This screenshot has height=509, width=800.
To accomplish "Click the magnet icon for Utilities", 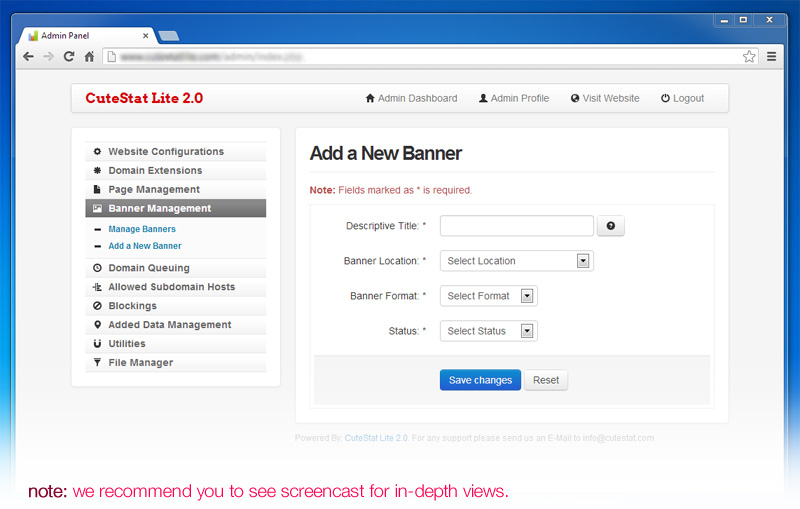I will tap(97, 343).
